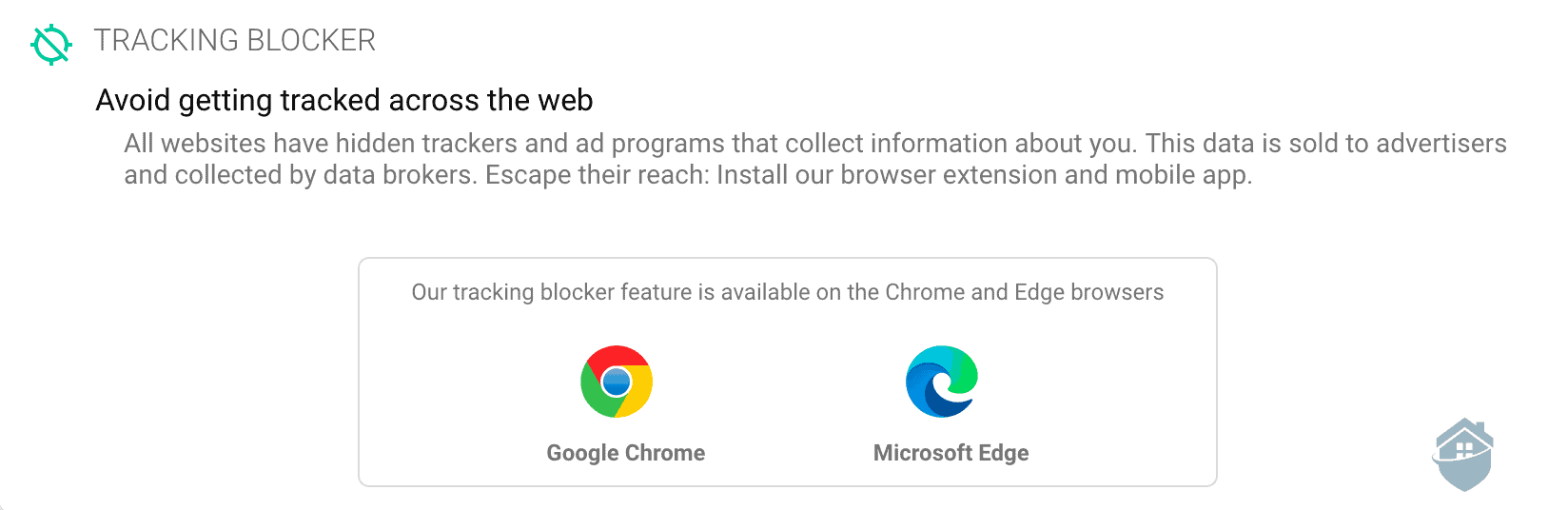1568x510 pixels.
Task: Click the green crossed-out crosshair tracking blocker icon
Action: tap(51, 45)
